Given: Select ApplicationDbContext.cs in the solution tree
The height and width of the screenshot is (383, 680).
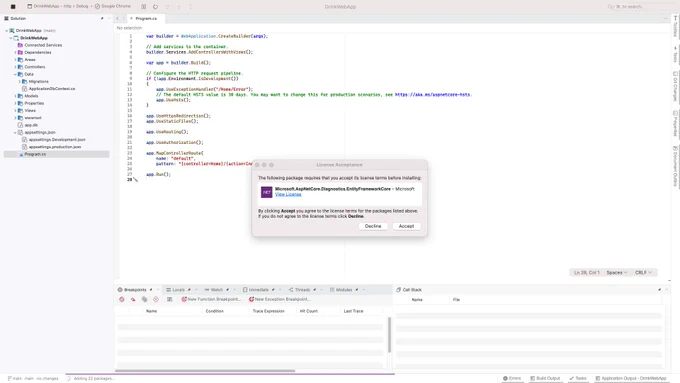Looking at the screenshot, I should click(x=52, y=88).
